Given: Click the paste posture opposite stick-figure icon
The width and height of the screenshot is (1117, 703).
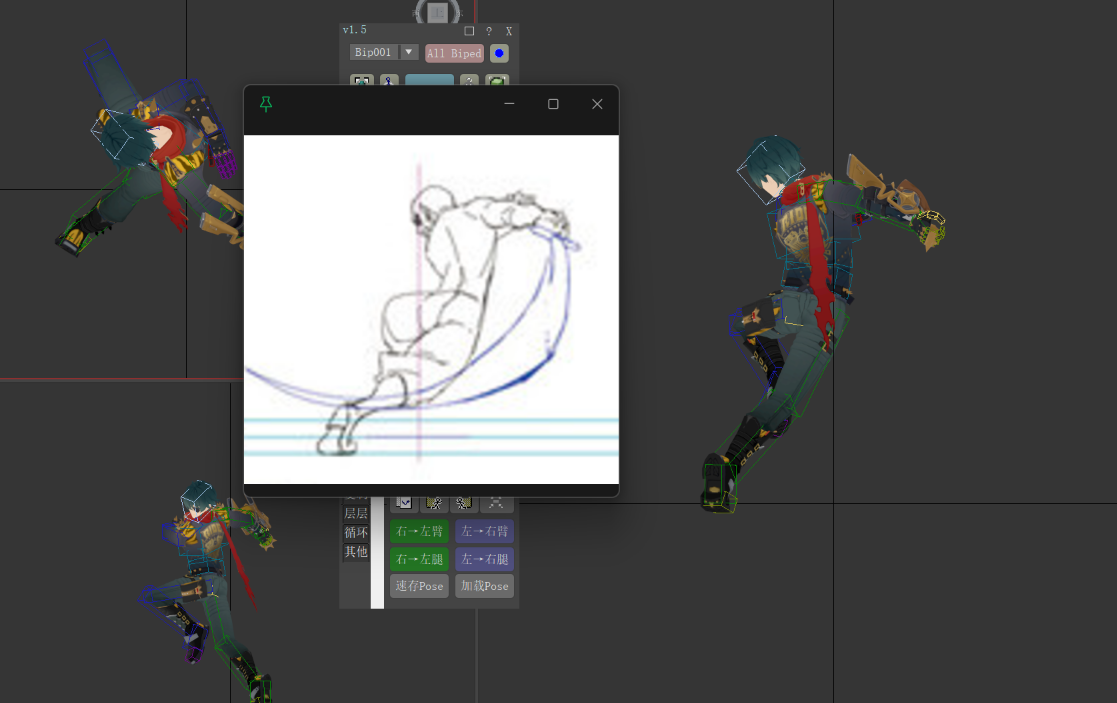Looking at the screenshot, I should click(464, 504).
